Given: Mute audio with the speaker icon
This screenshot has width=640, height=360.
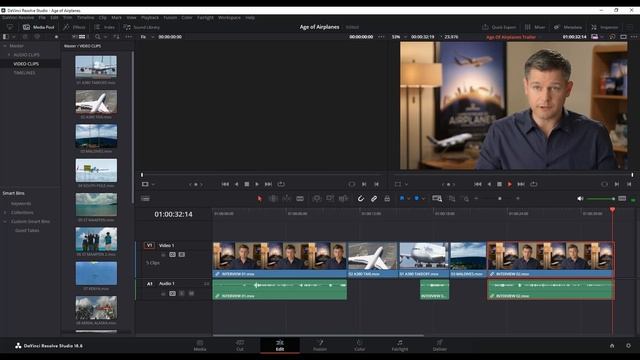Looking at the screenshot, I should (580, 199).
